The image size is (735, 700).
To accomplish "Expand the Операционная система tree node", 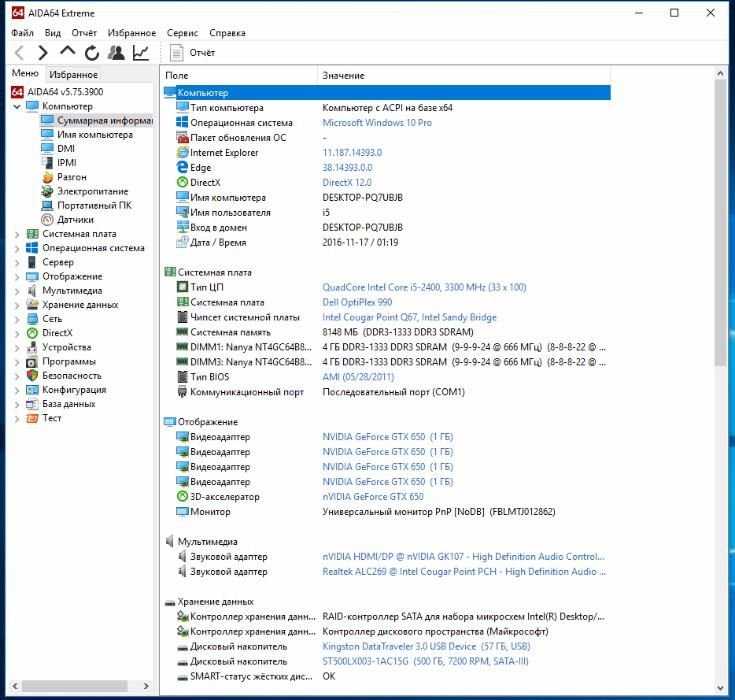I will click(x=17, y=248).
